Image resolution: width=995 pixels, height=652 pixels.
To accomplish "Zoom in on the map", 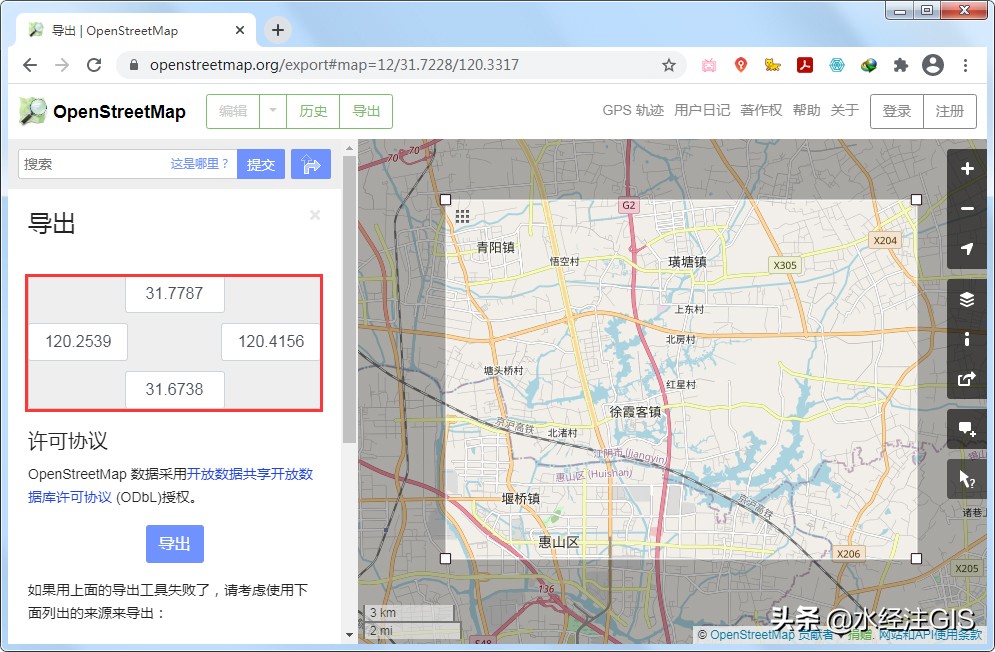I will point(966,168).
